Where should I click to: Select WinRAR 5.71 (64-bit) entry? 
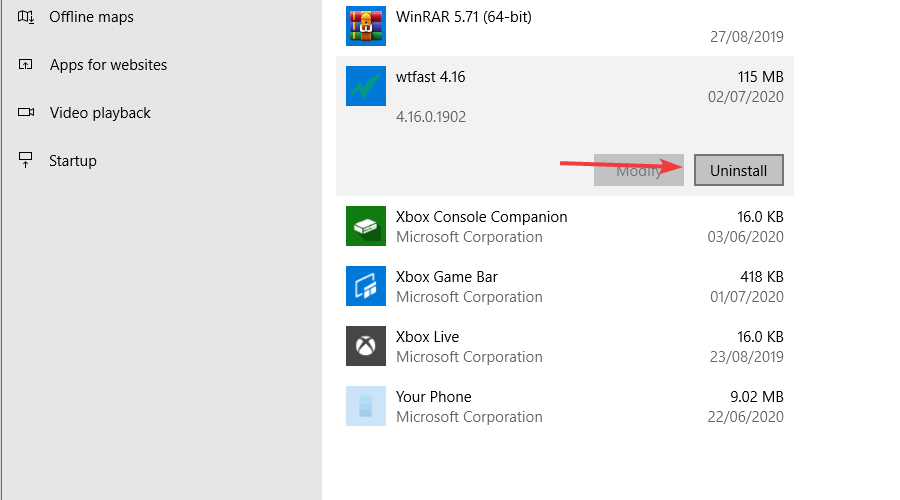click(x=464, y=17)
